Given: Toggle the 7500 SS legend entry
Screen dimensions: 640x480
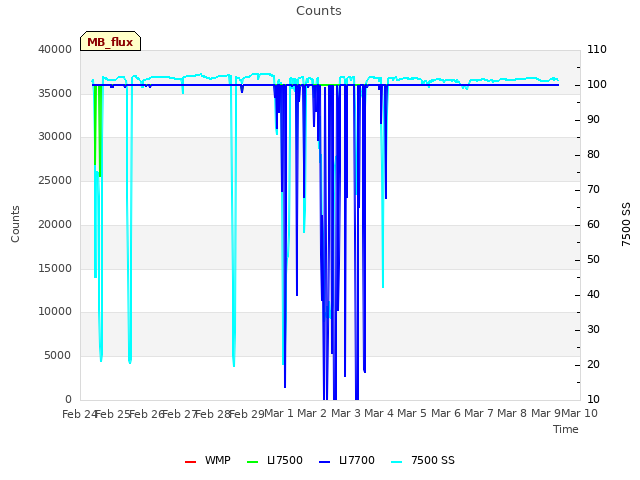Looking at the screenshot, I should pos(422,460).
